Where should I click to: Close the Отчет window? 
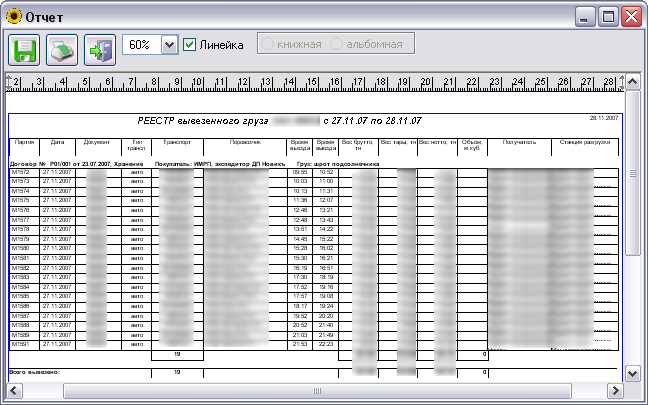click(x=631, y=17)
